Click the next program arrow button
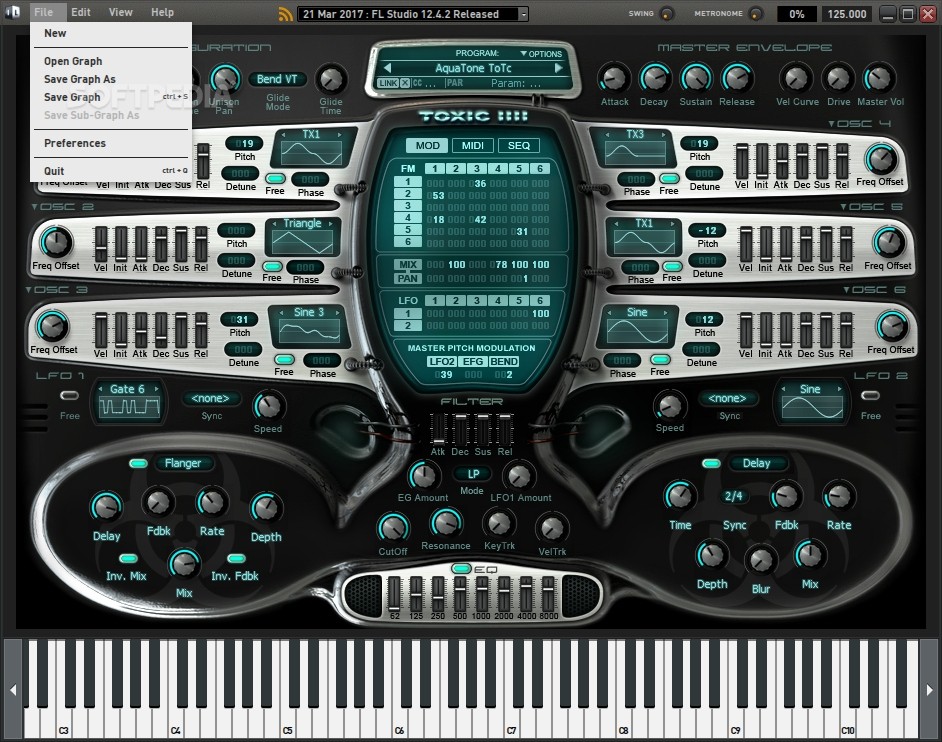This screenshot has width=942, height=742. 559,68
